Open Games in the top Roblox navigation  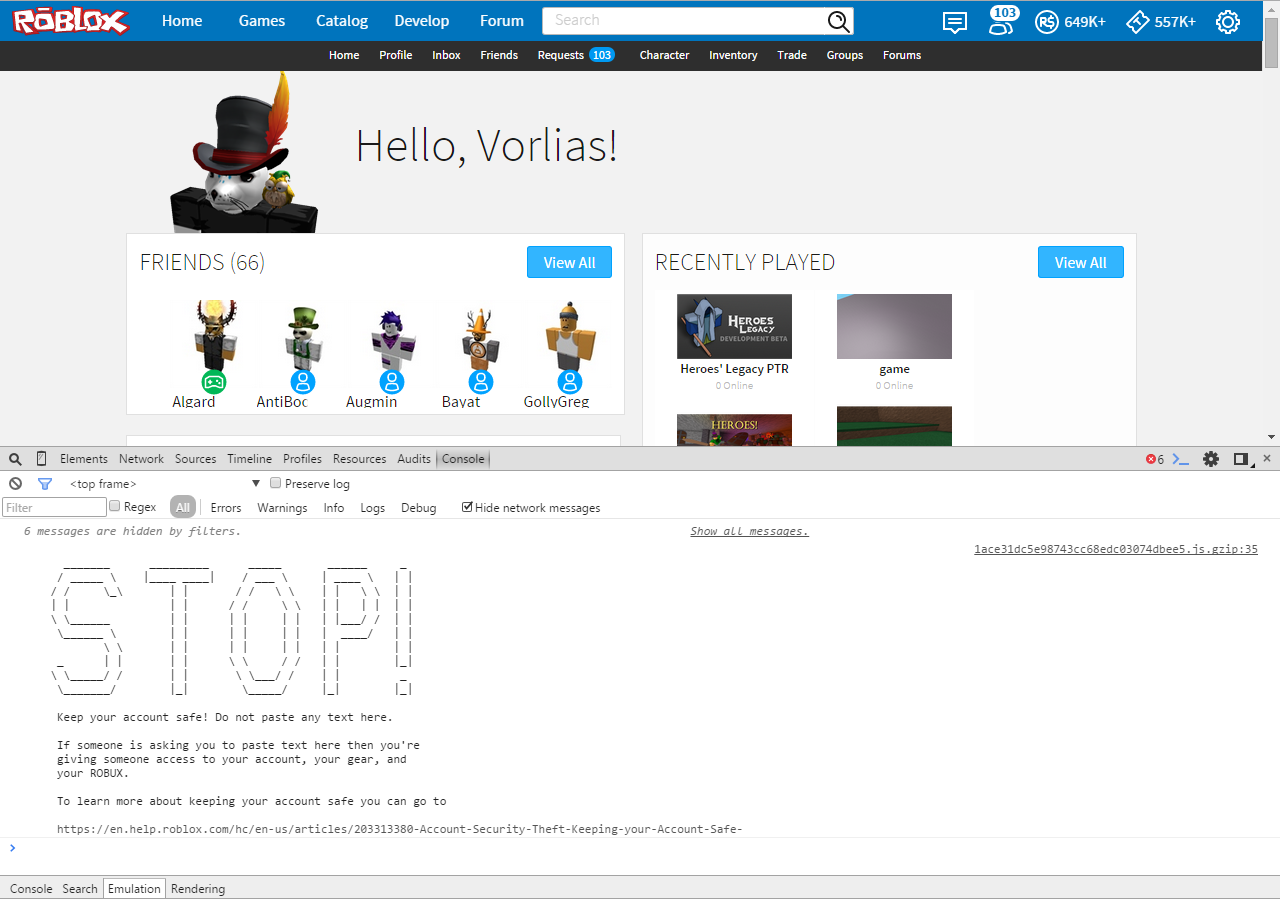262,21
